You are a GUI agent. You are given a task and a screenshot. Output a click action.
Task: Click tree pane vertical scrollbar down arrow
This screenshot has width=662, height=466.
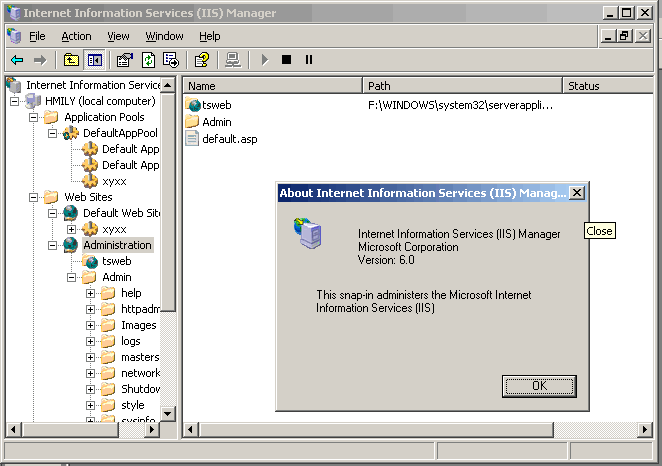tap(168, 413)
